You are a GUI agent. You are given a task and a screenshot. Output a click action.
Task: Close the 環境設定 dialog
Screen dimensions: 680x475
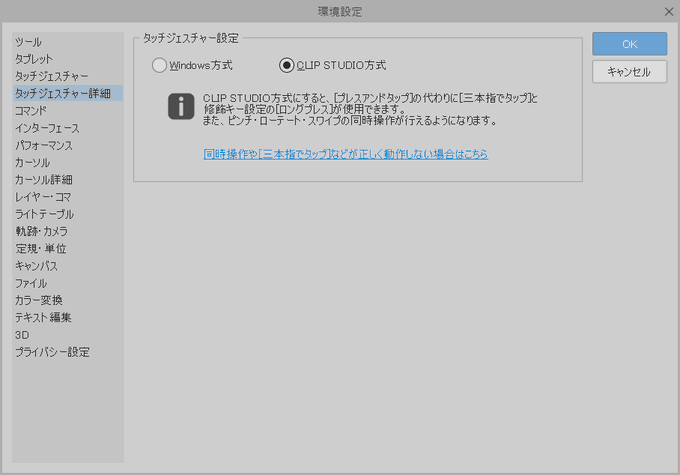[x=669, y=12]
